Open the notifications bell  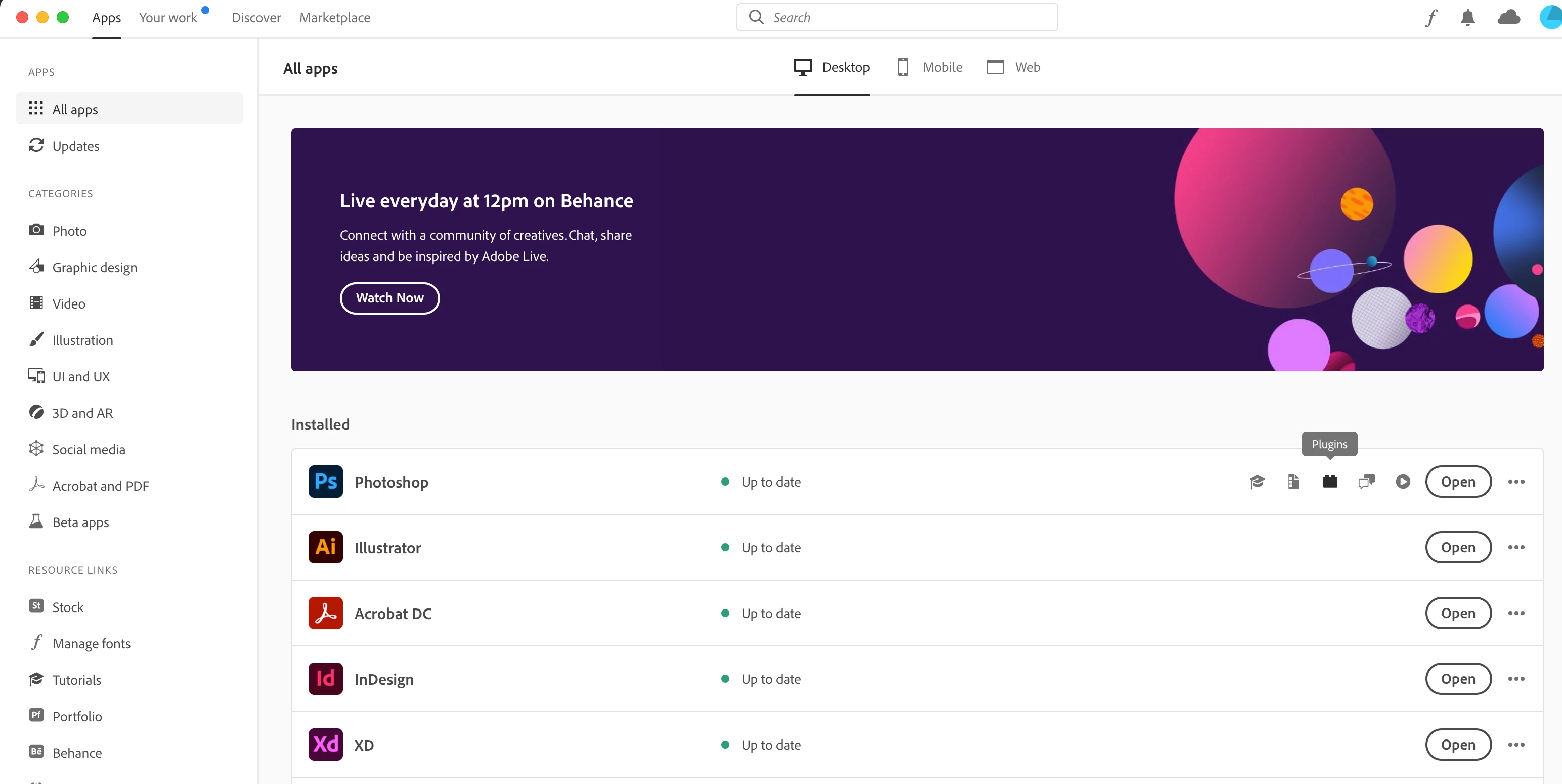[x=1467, y=18]
